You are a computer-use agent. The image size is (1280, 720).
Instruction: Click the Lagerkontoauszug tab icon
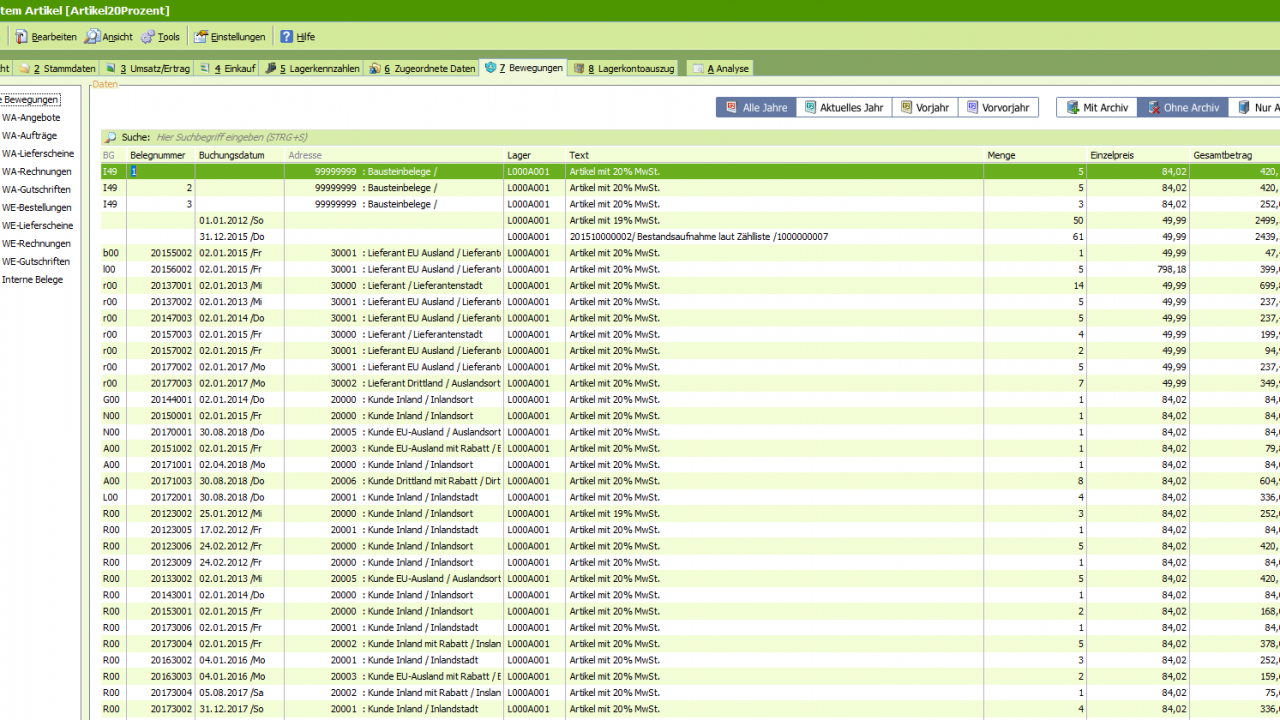578,69
